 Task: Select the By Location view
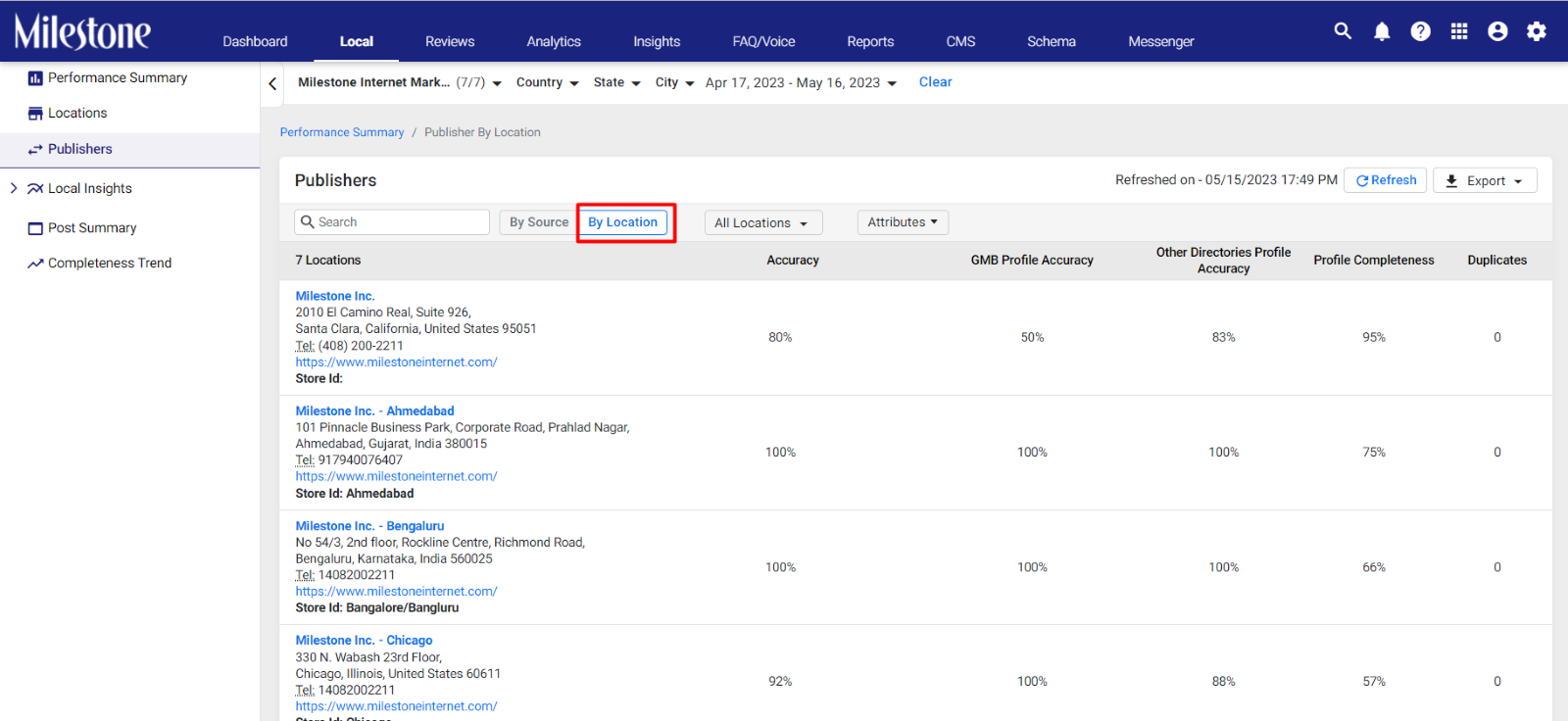point(623,222)
